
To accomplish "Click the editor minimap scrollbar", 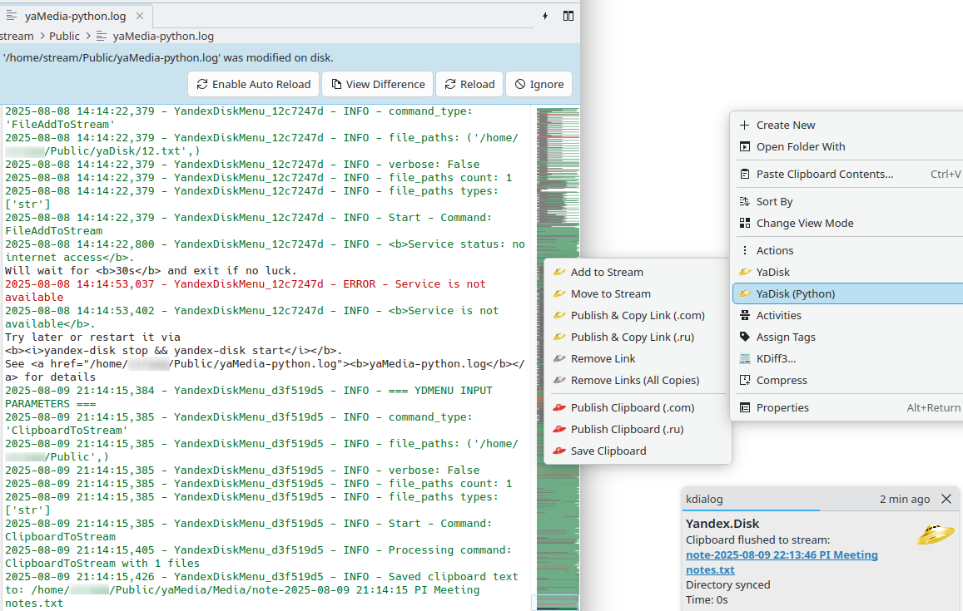I will (x=558, y=359).
